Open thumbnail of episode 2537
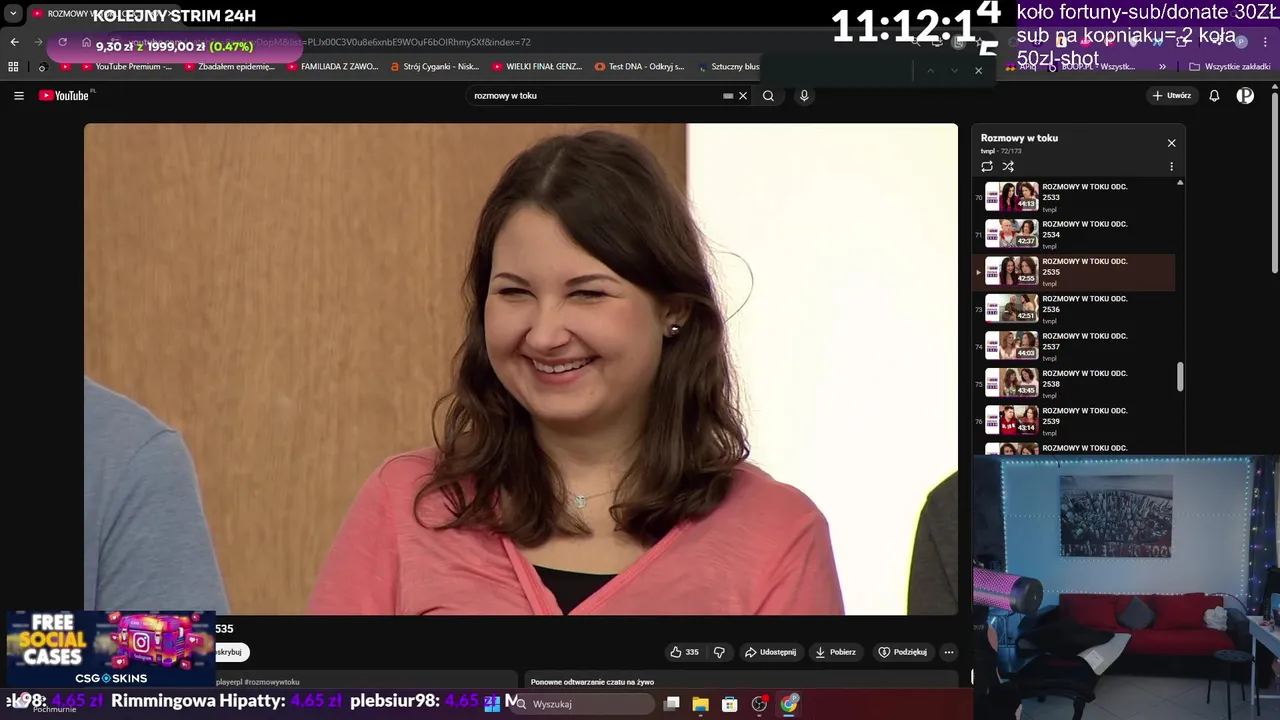This screenshot has width=1280, height=720. tap(1012, 346)
